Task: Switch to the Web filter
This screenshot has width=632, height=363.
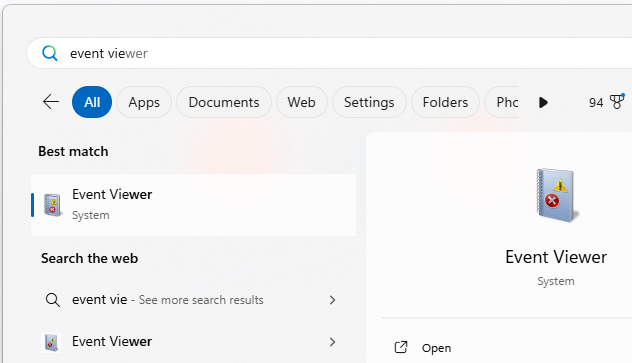Action: [301, 102]
